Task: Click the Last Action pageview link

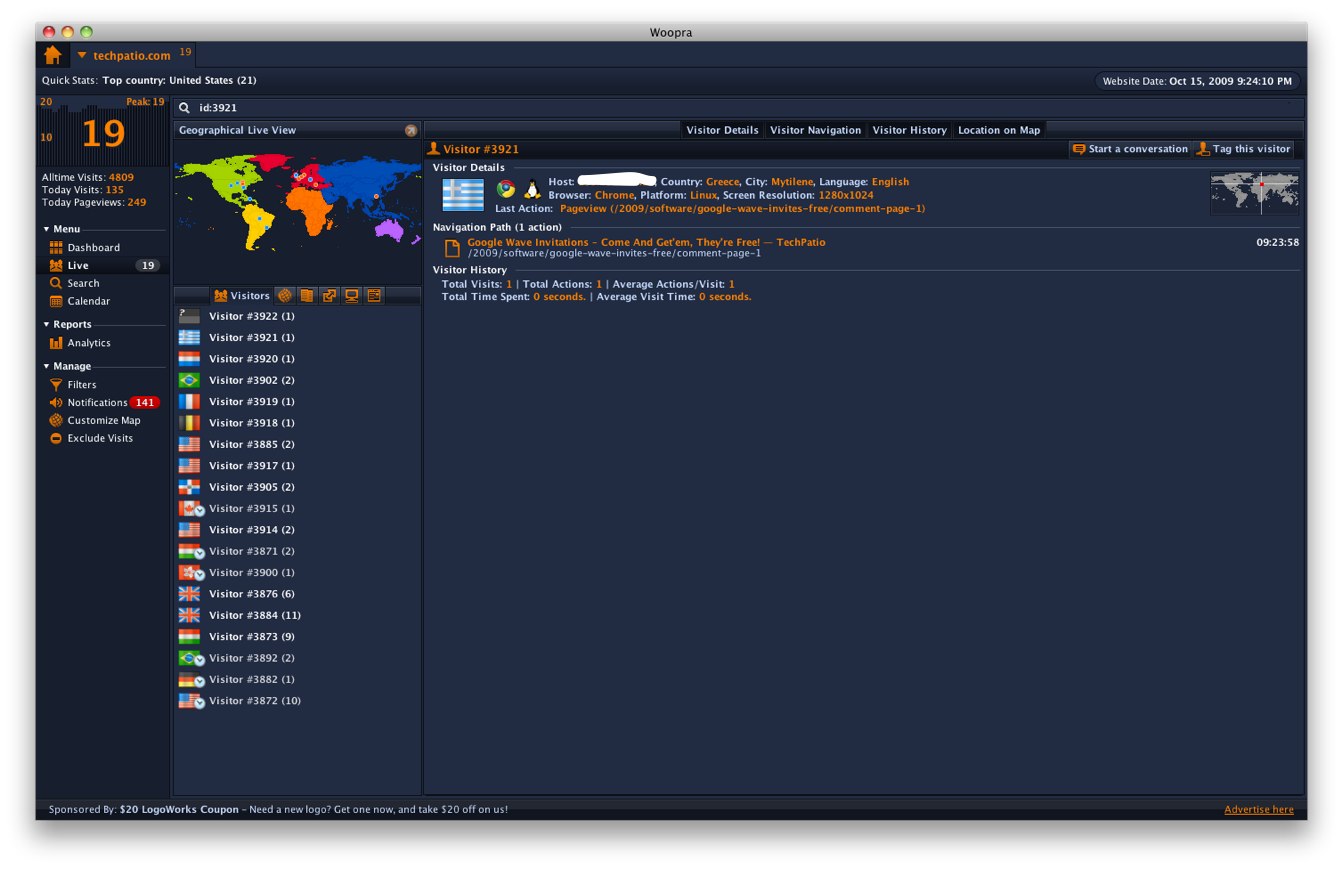Action: (742, 209)
